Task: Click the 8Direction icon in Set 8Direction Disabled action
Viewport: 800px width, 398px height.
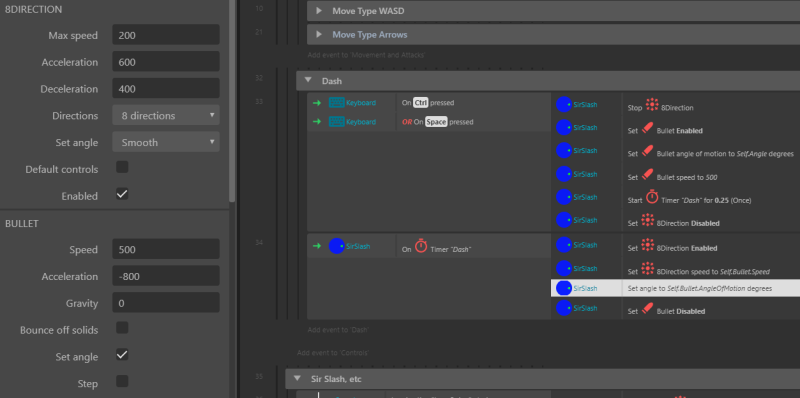Action: click(647, 220)
